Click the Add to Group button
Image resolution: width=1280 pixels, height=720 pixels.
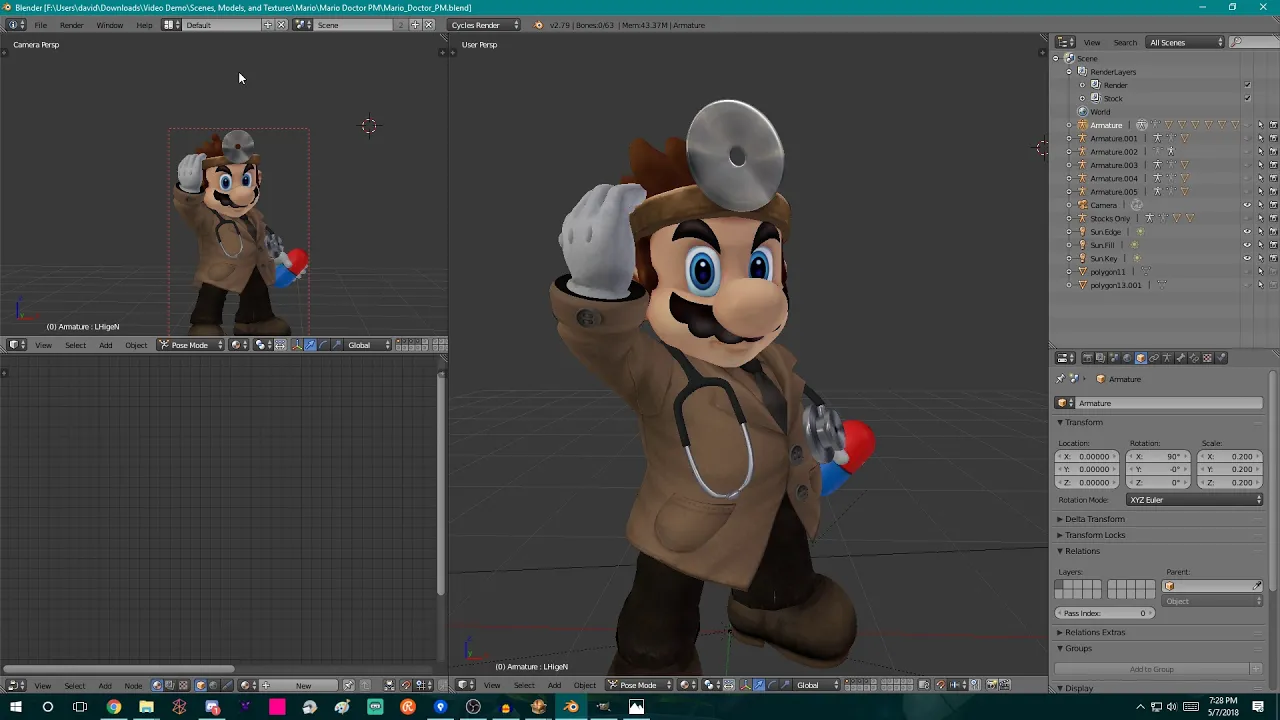click(1152, 669)
